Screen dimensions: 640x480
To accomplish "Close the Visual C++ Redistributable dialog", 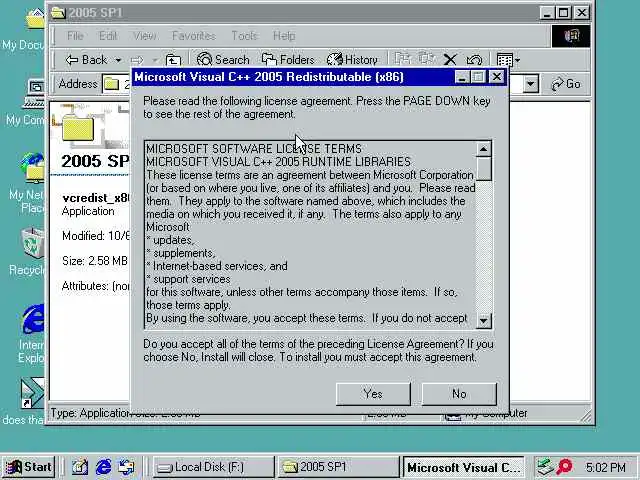I will [497, 77].
